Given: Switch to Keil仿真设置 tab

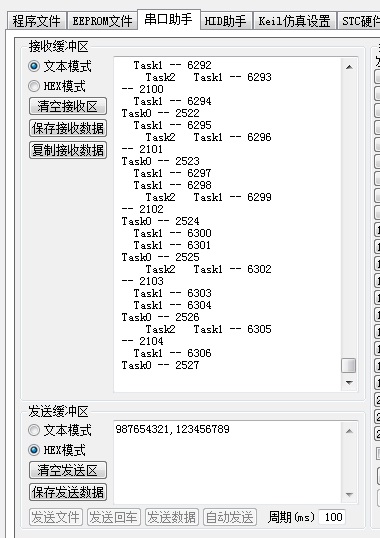Looking at the screenshot, I should [294, 21].
